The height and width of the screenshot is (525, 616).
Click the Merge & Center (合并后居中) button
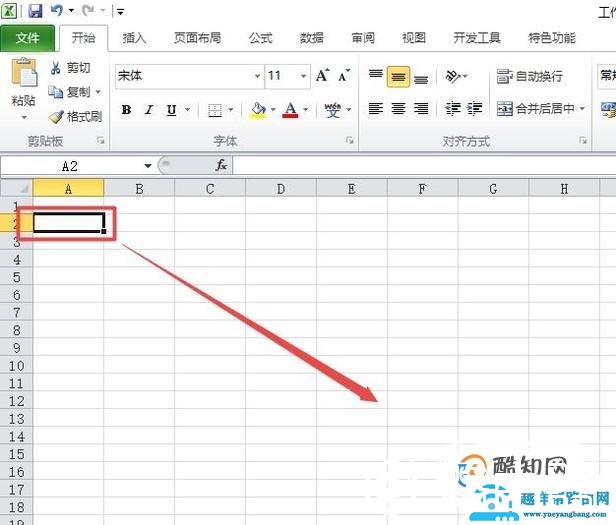535,108
